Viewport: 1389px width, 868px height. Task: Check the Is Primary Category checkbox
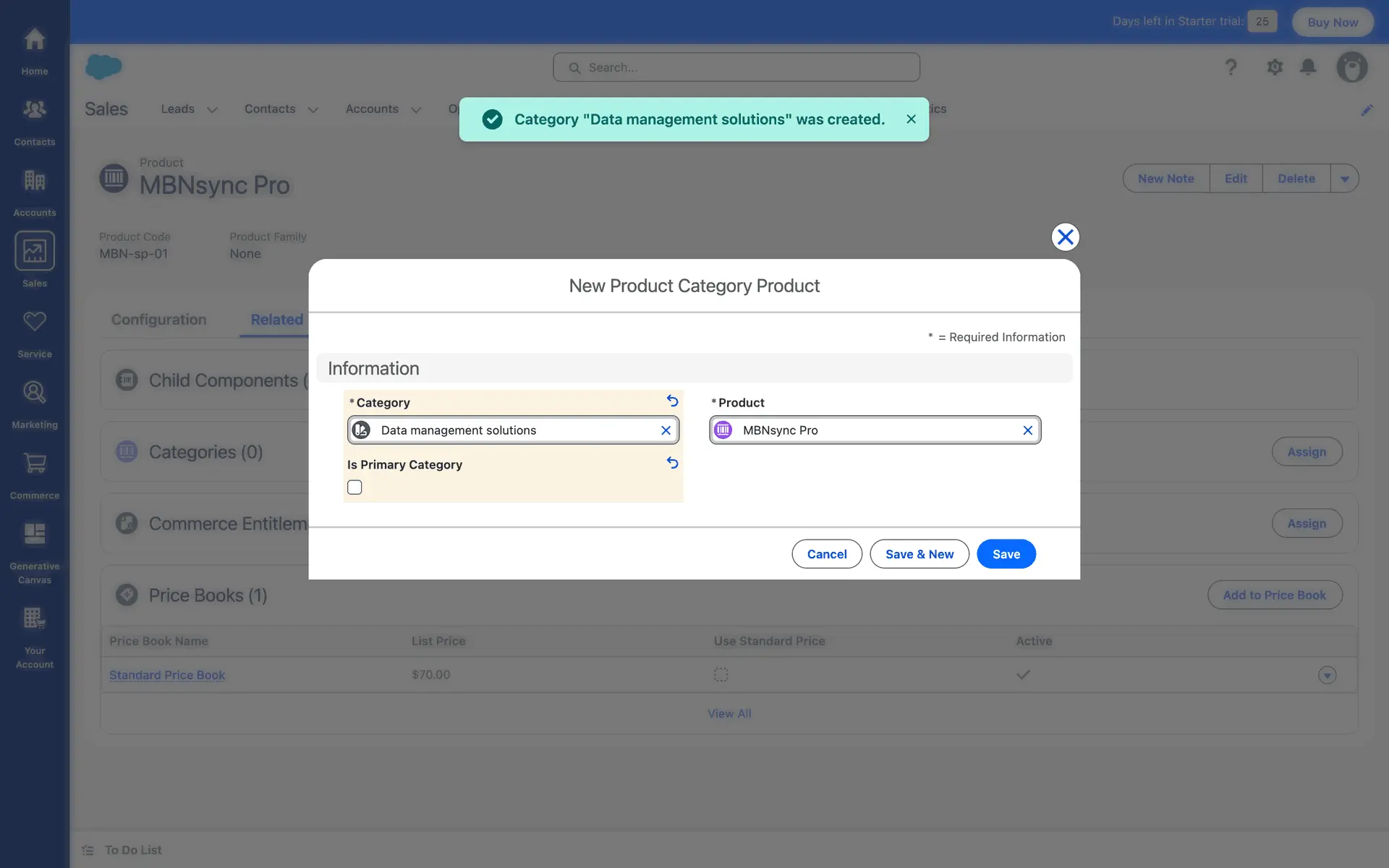pos(354,488)
